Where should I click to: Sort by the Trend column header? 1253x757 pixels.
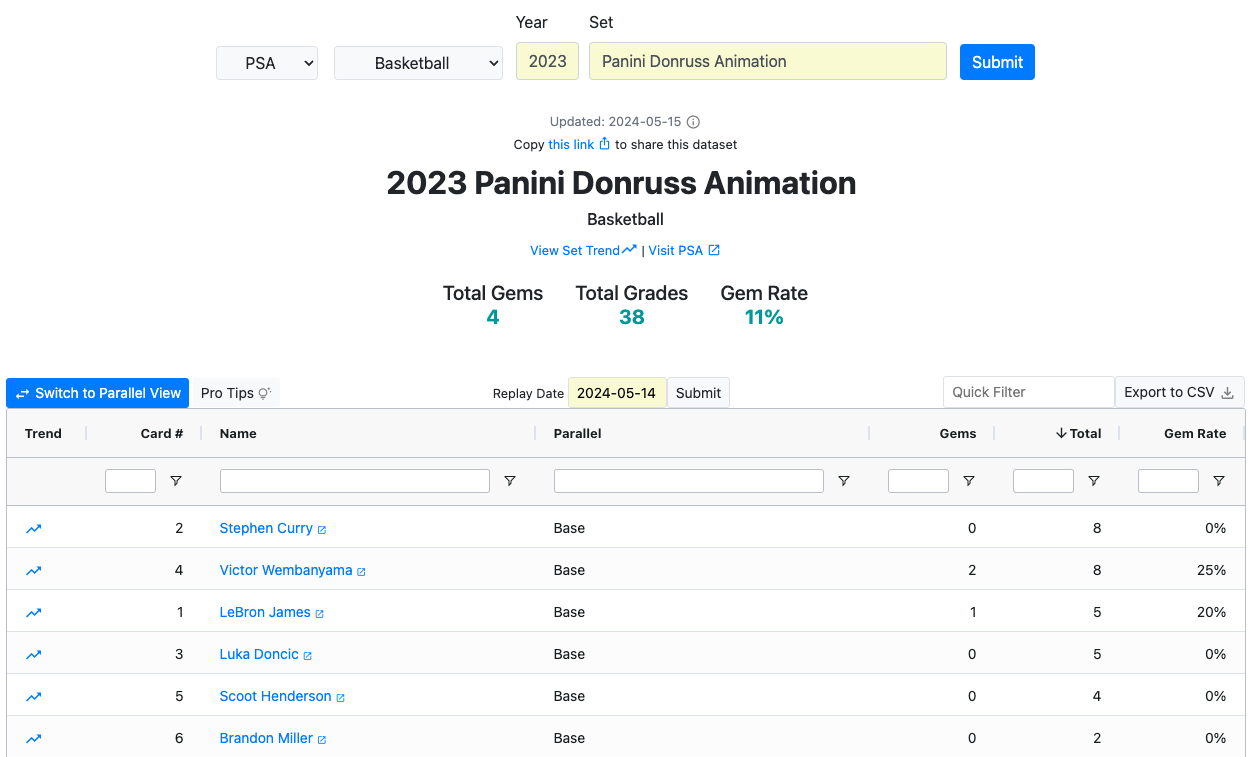(43, 433)
